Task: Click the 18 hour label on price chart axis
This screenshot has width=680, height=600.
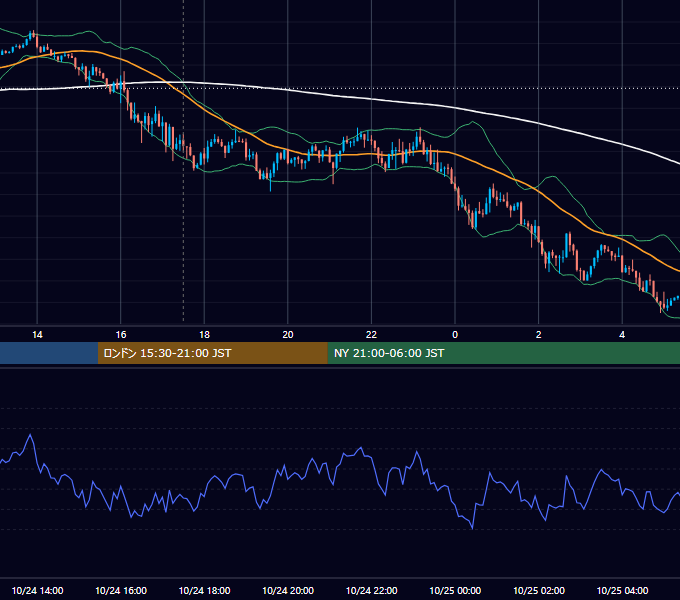Action: coord(204,335)
